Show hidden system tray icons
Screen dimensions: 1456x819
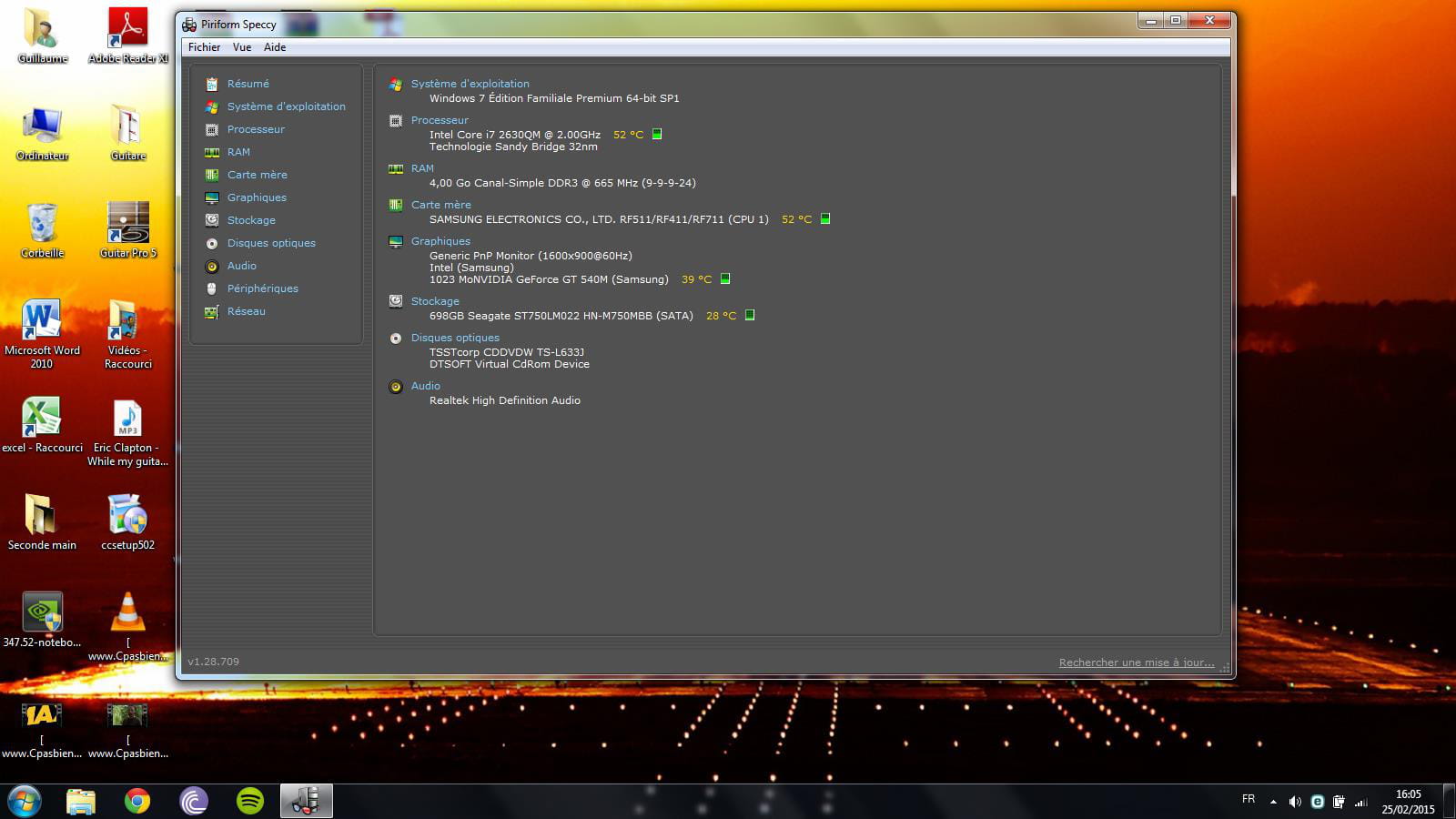(1273, 802)
